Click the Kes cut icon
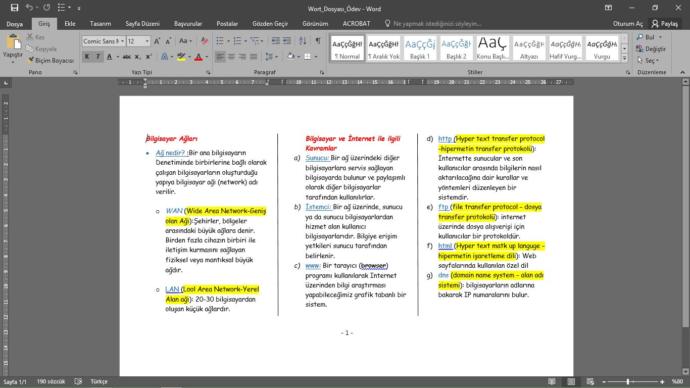 [x=30, y=37]
